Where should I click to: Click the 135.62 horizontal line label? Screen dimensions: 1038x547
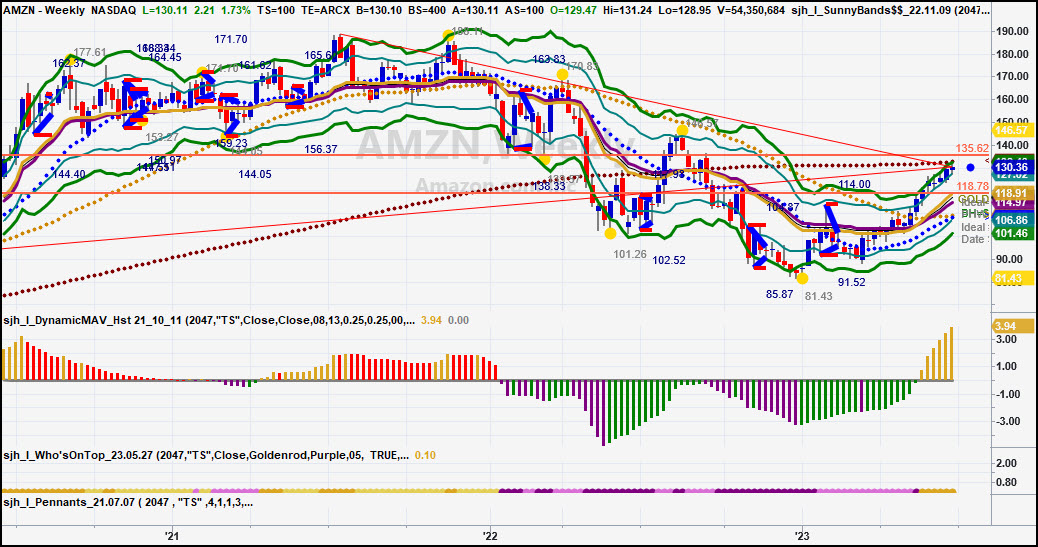(x=972, y=149)
